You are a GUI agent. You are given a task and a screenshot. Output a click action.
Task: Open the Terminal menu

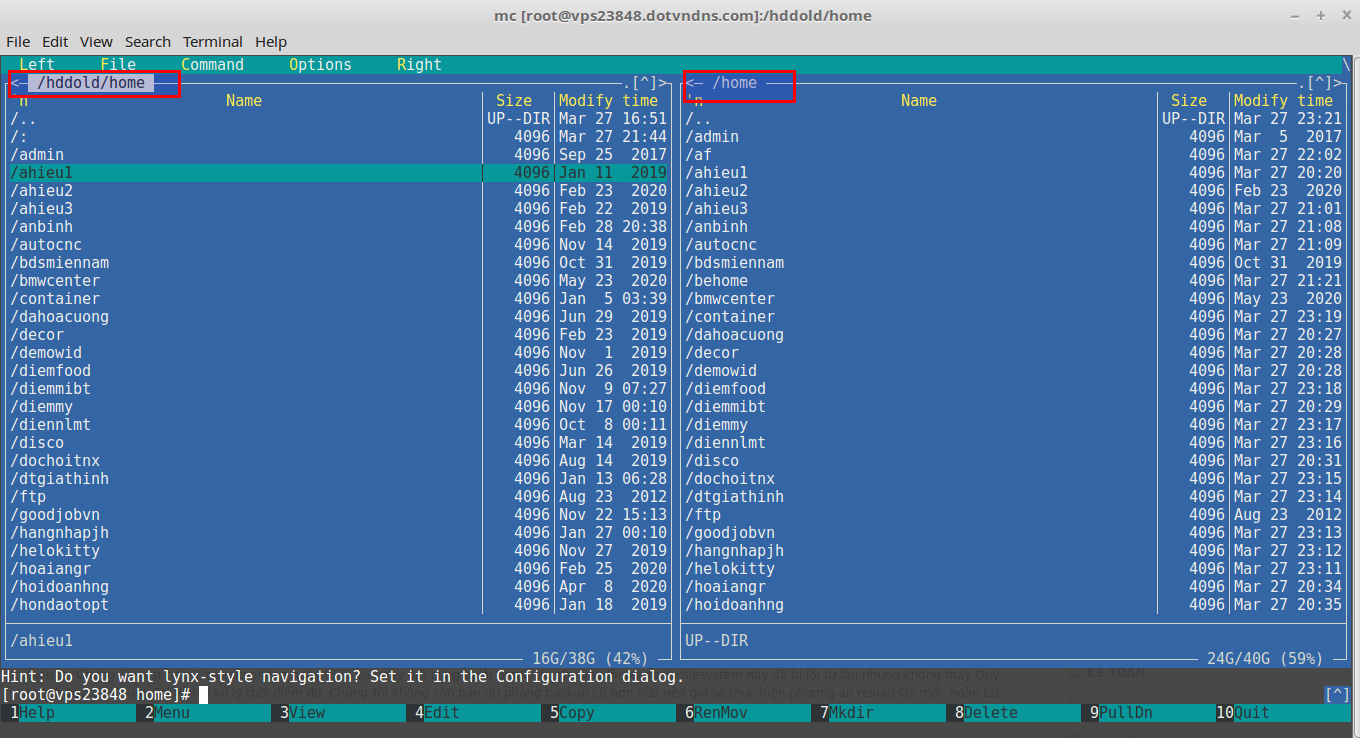pyautogui.click(x=213, y=42)
